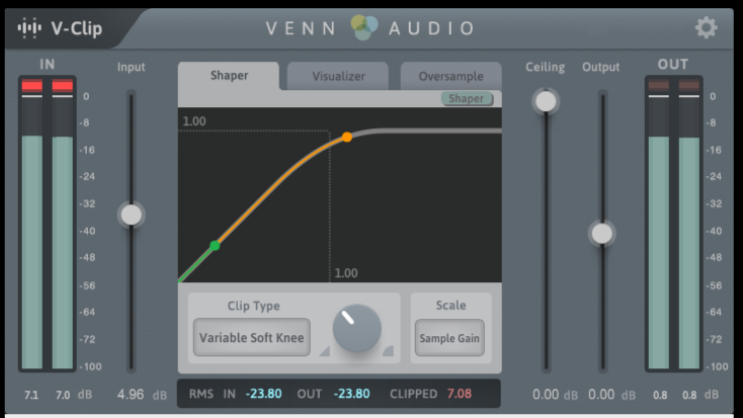The height and width of the screenshot is (418, 743).
Task: Click the Venn Audio circles logo
Action: (x=365, y=28)
